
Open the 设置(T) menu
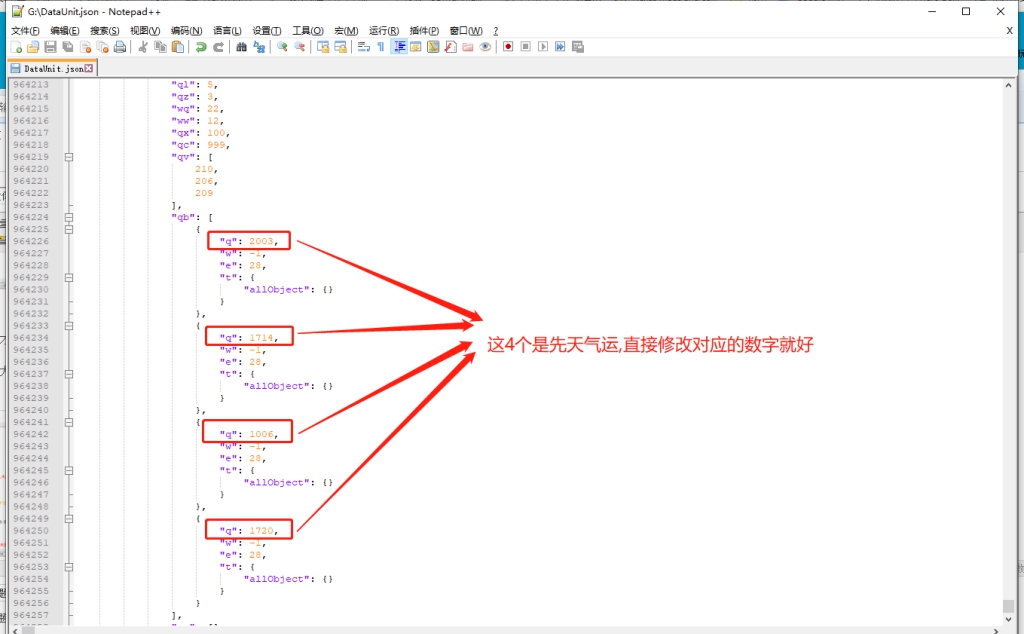(266, 31)
